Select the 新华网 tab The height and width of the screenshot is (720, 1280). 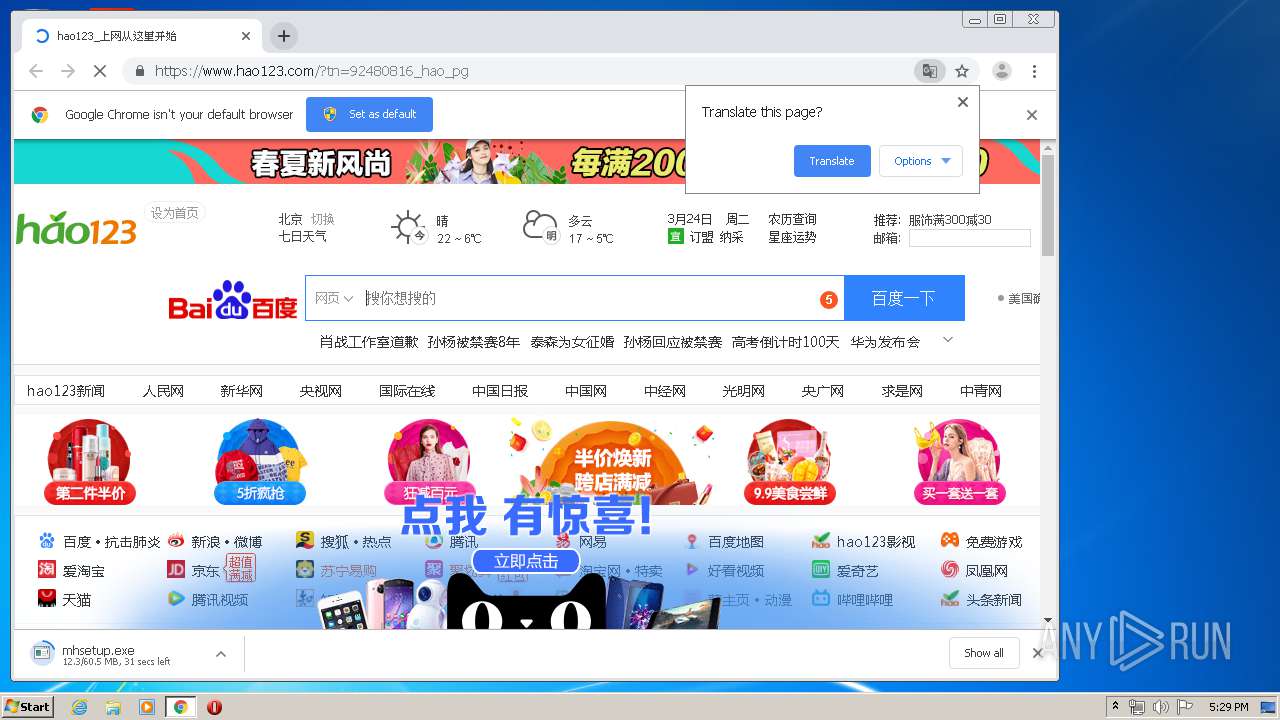click(242, 391)
